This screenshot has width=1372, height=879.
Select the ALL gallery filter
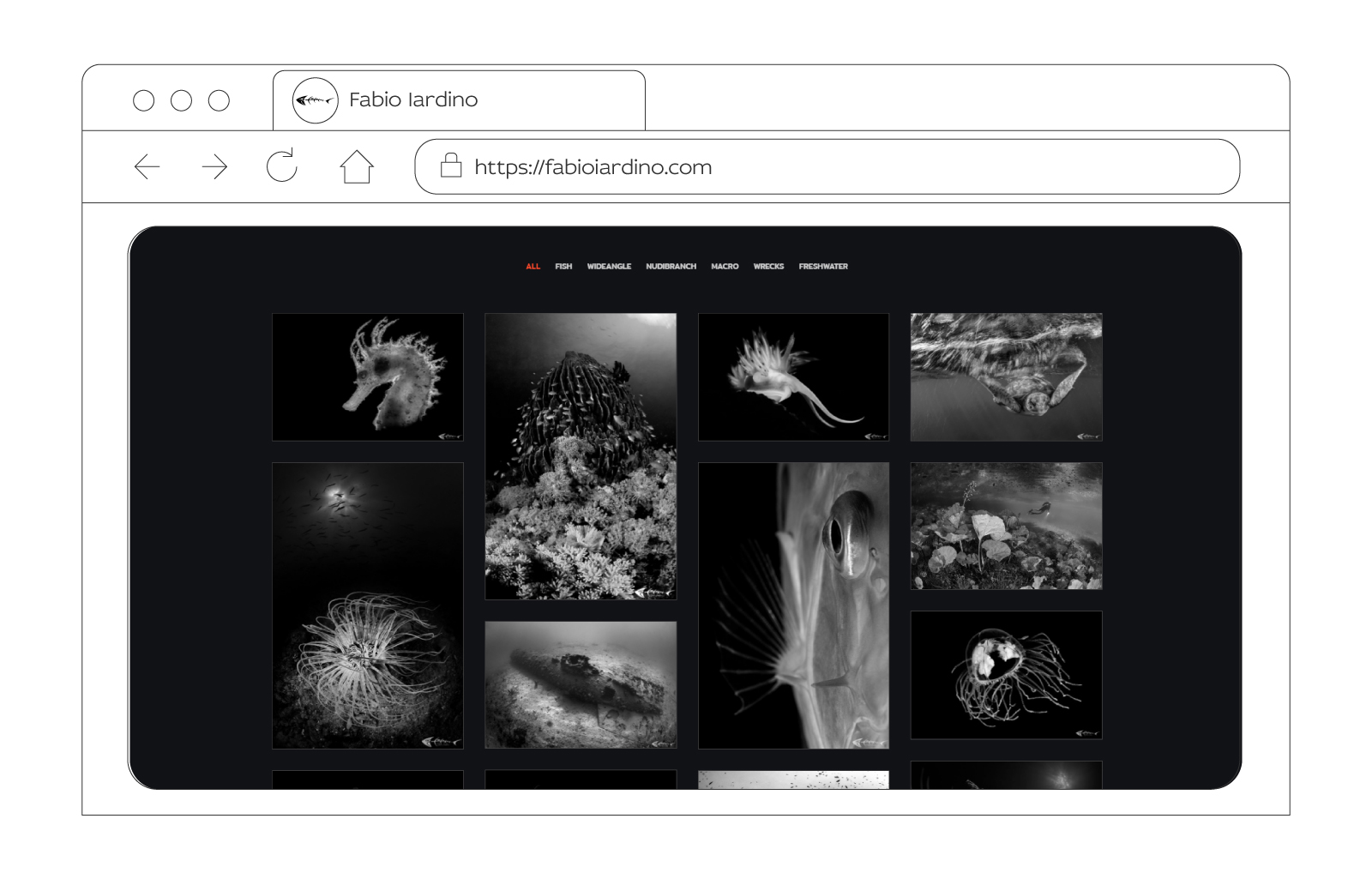(x=533, y=267)
